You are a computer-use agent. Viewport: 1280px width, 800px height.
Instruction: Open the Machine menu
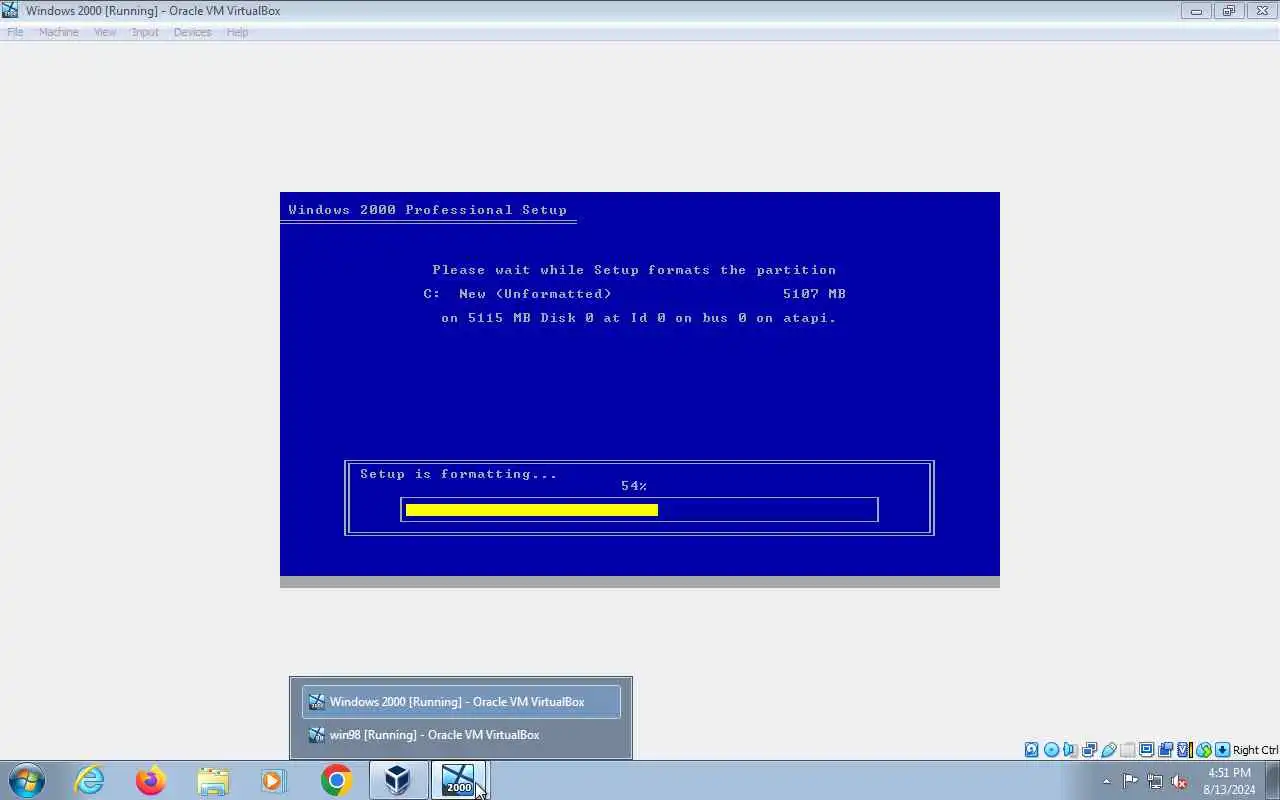(x=58, y=32)
